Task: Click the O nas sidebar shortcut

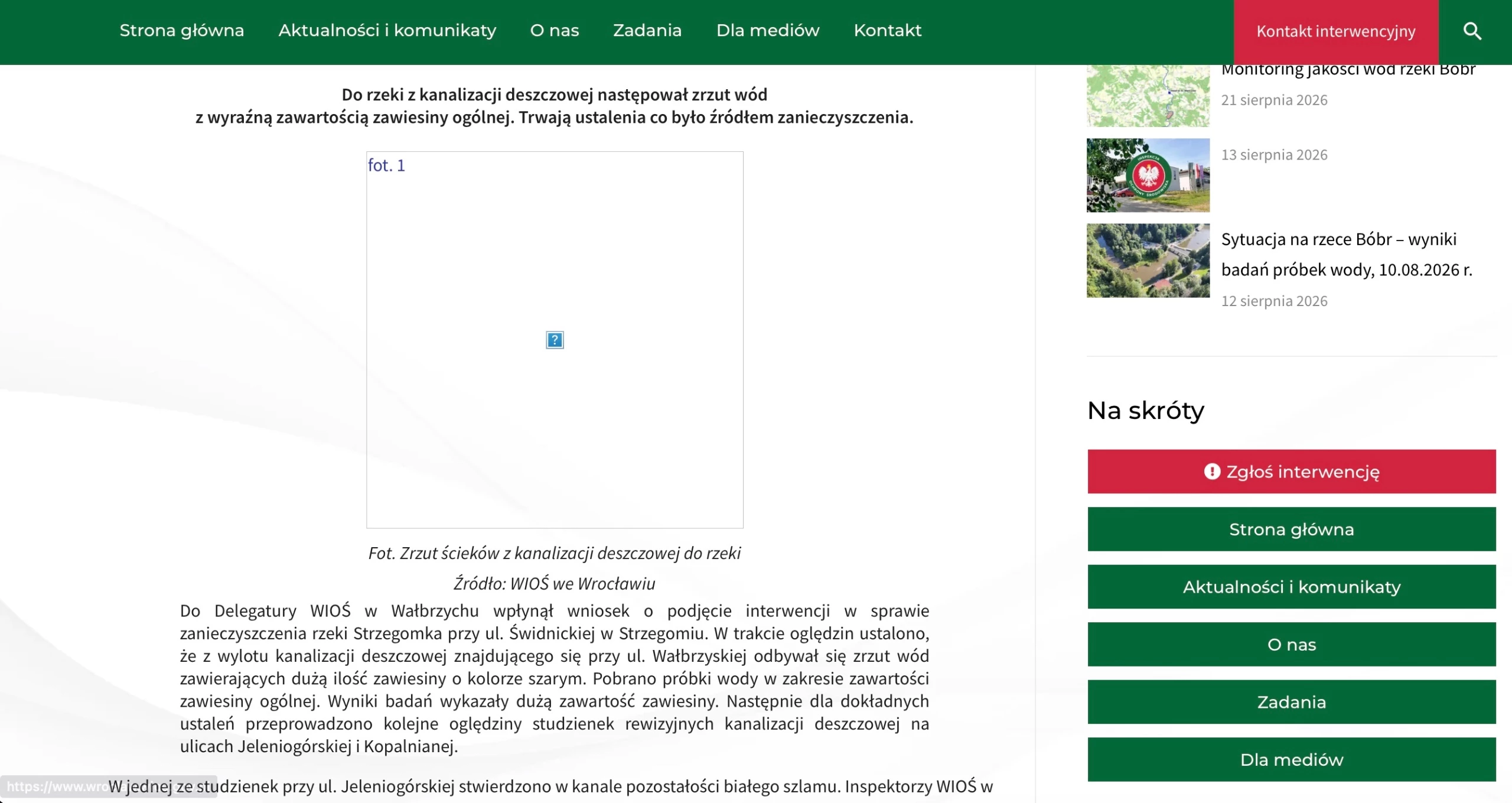Action: (x=1292, y=644)
